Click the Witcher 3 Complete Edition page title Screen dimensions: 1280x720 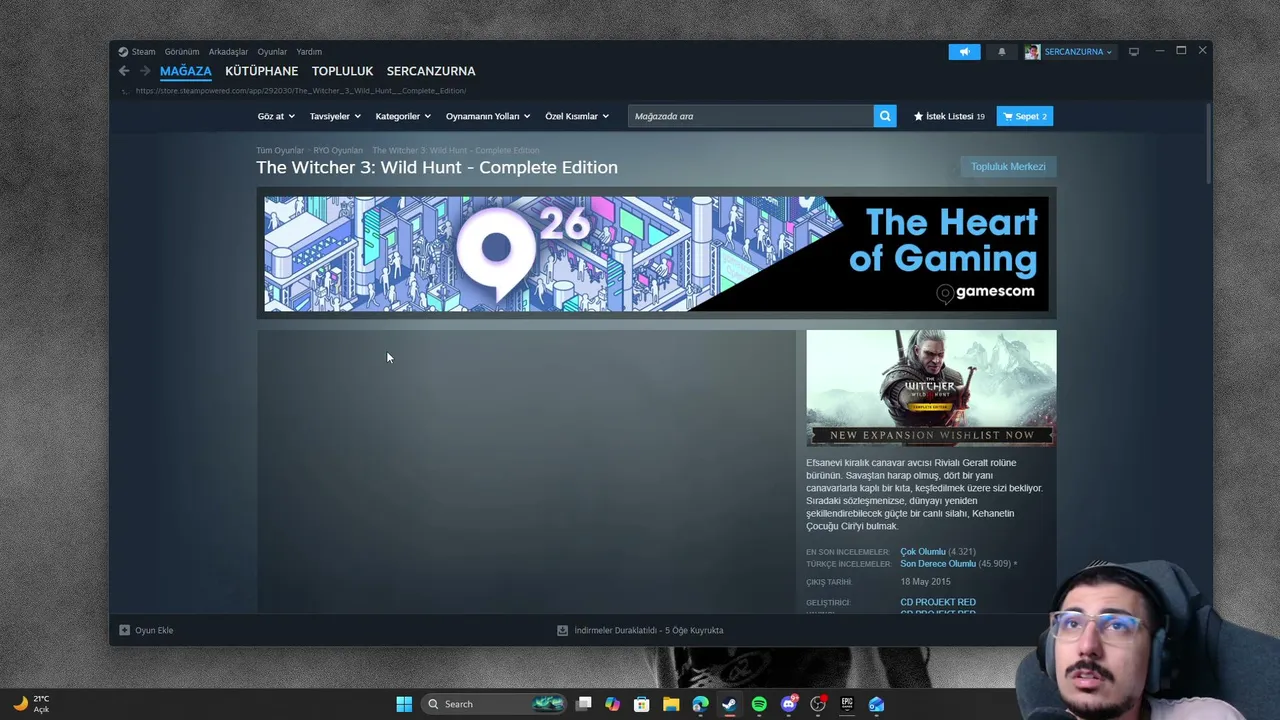[x=437, y=168]
